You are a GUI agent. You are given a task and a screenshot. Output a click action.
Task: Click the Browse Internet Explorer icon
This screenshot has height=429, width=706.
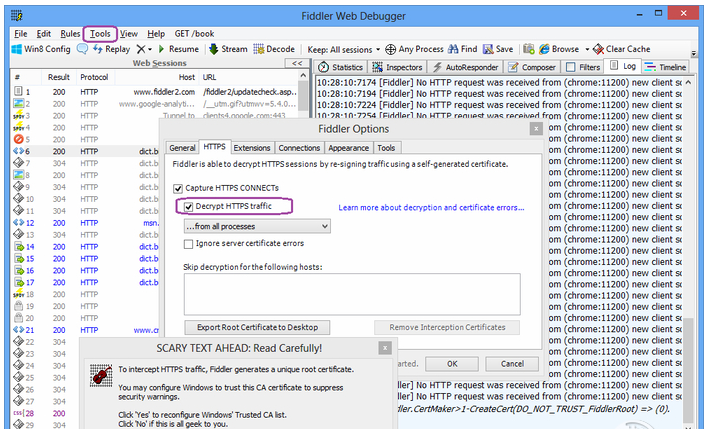(544, 49)
